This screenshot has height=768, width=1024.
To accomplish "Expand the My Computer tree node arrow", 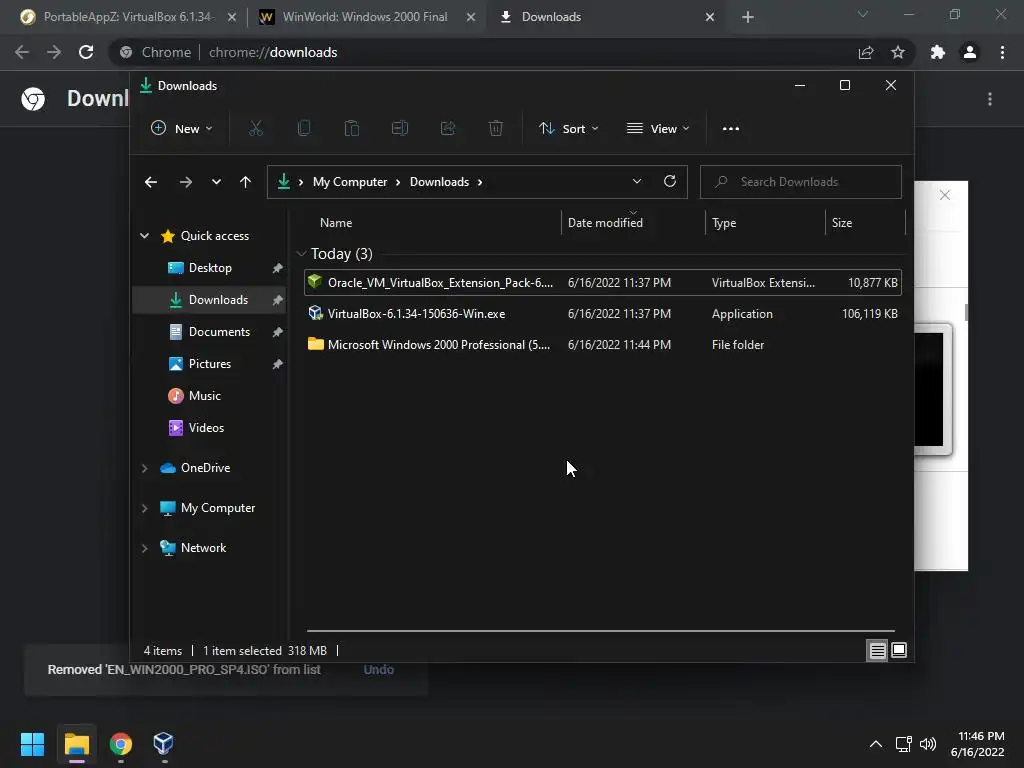I will point(144,508).
